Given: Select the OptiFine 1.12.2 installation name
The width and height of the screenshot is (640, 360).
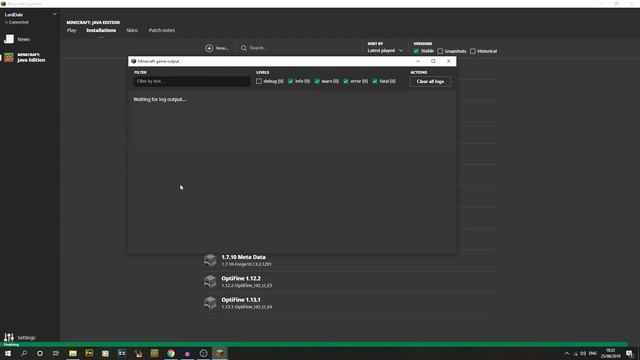Looking at the screenshot, I should pos(241,278).
